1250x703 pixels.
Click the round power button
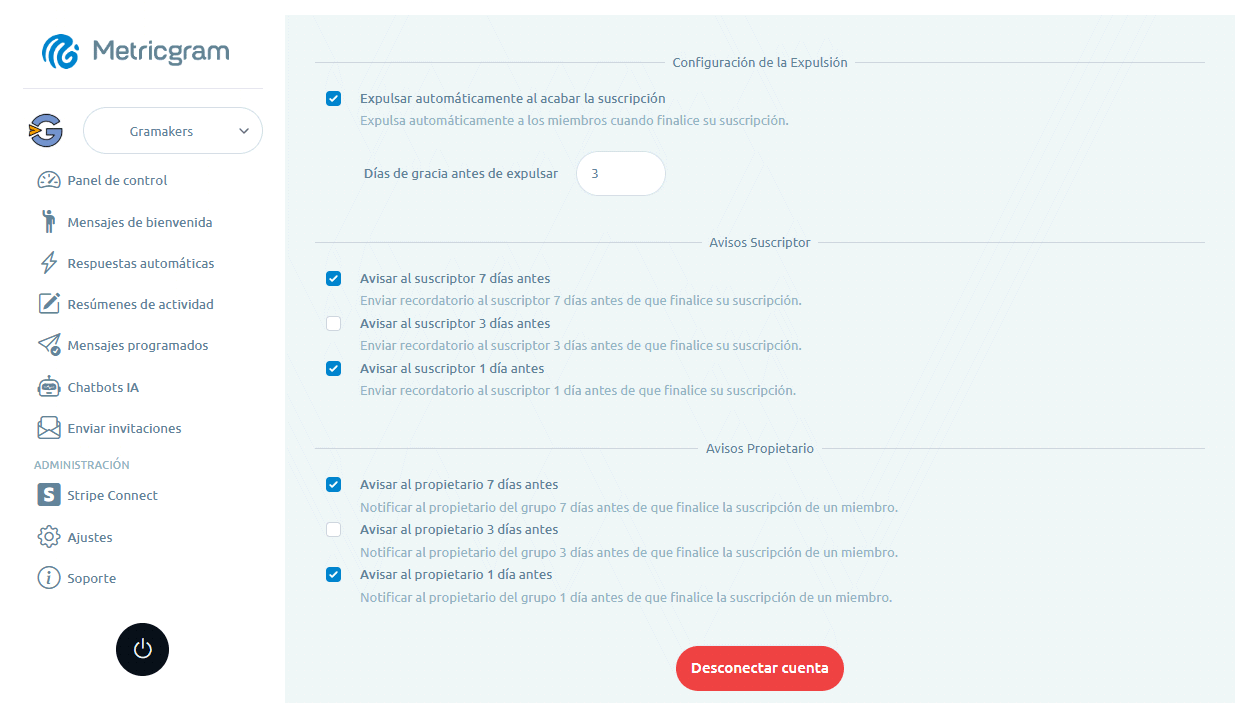[143, 649]
